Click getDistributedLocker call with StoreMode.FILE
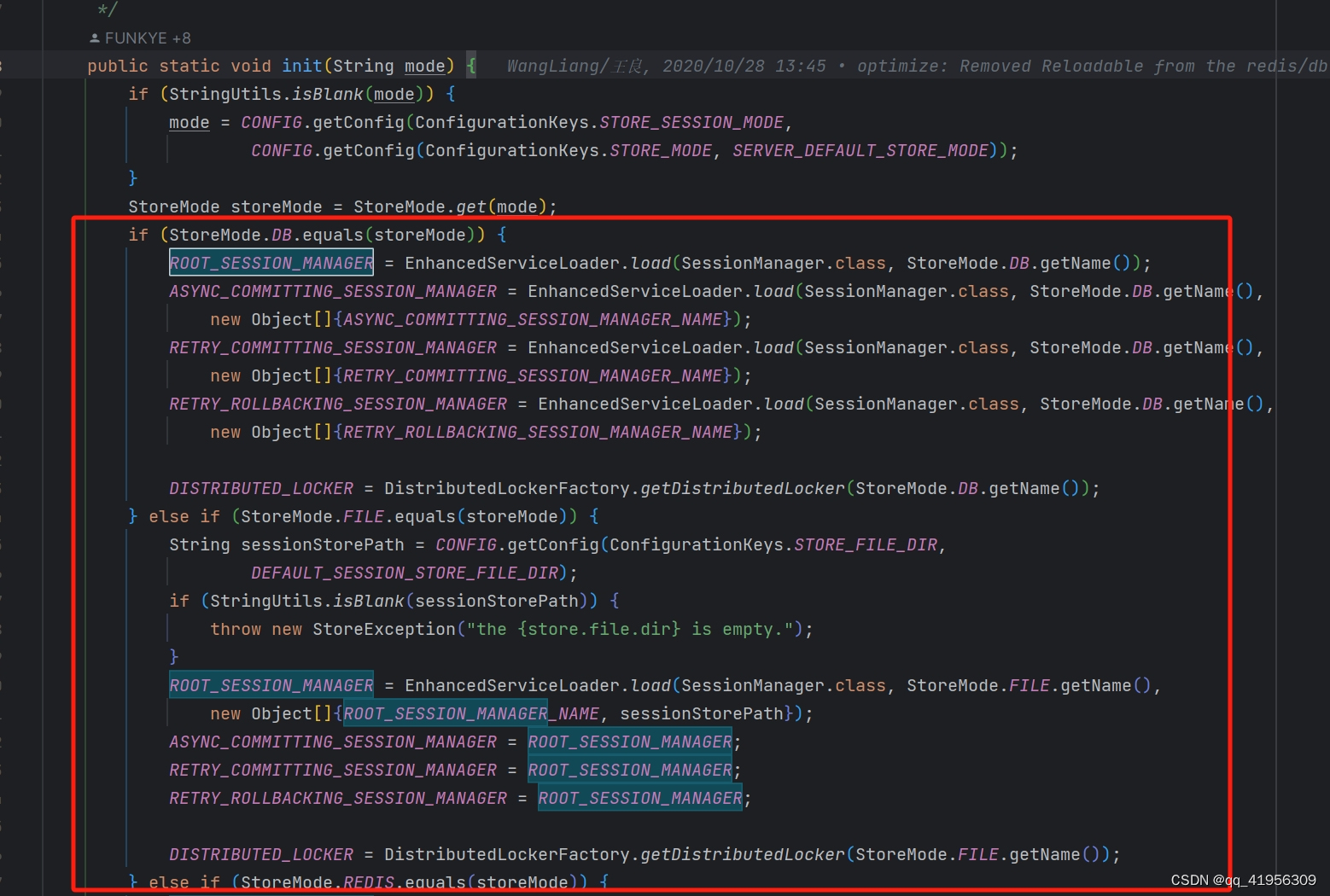 pyautogui.click(x=743, y=854)
